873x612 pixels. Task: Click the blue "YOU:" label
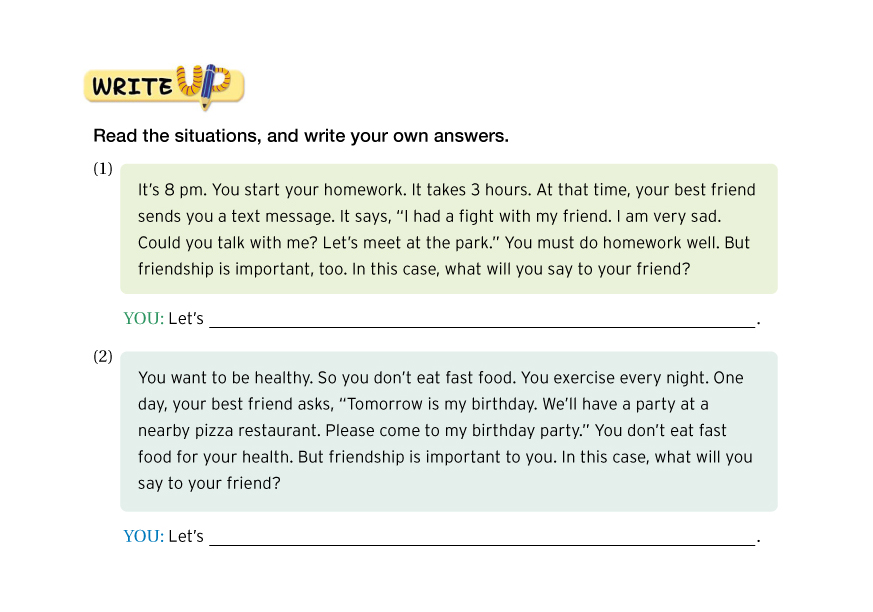coord(143,537)
